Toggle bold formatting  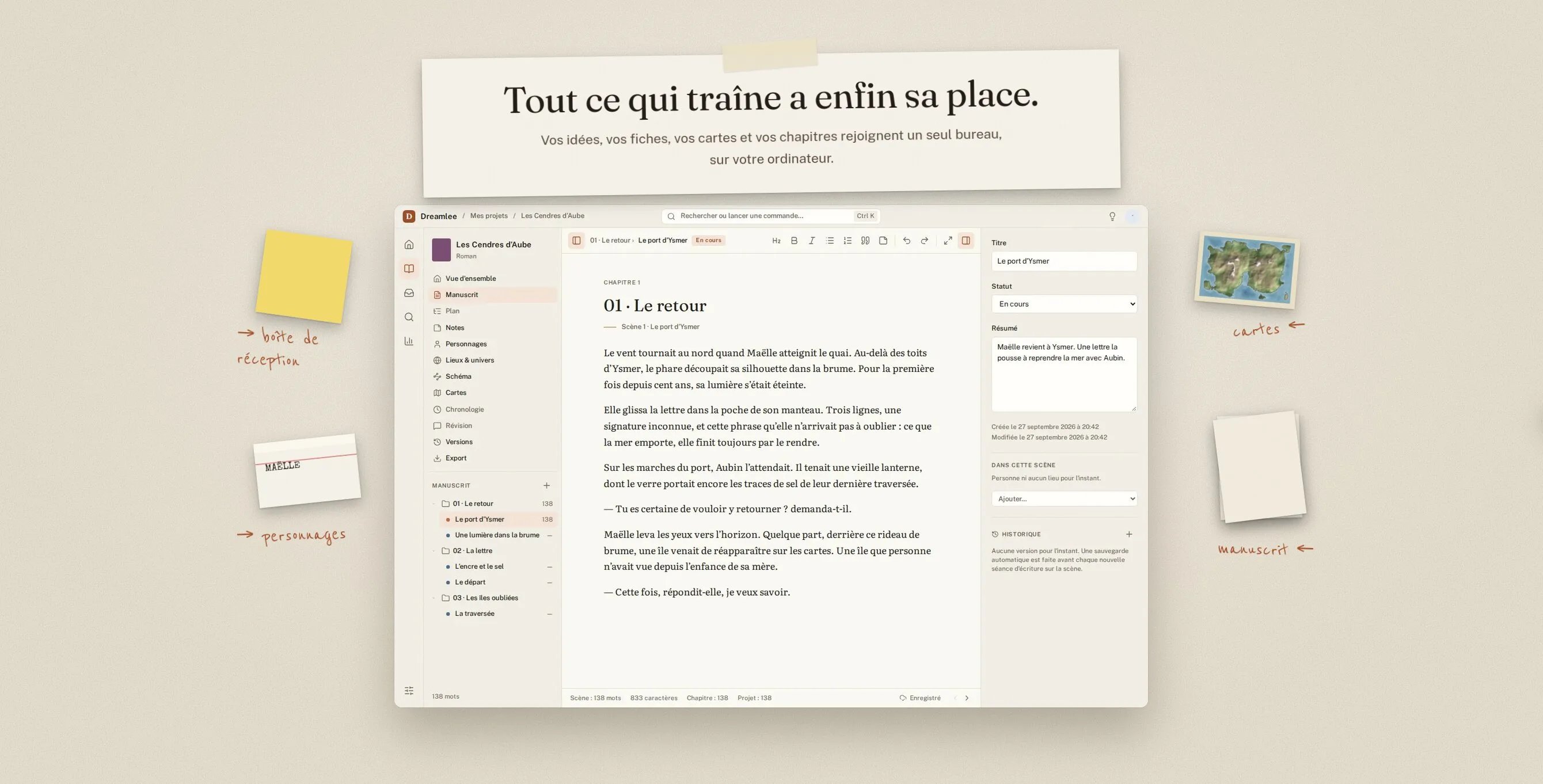(x=795, y=240)
